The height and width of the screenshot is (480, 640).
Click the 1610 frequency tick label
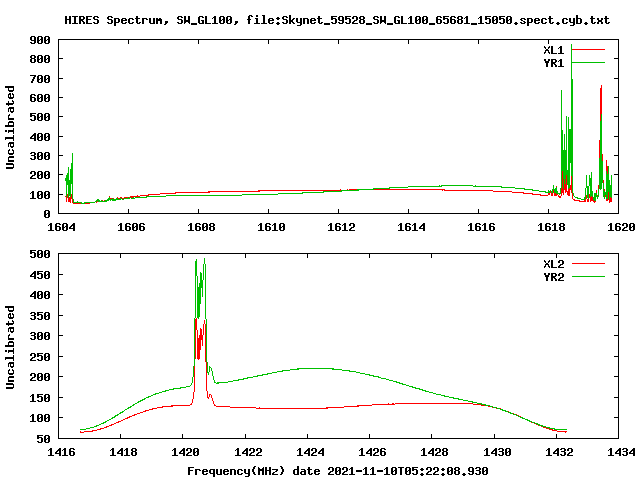(271, 227)
